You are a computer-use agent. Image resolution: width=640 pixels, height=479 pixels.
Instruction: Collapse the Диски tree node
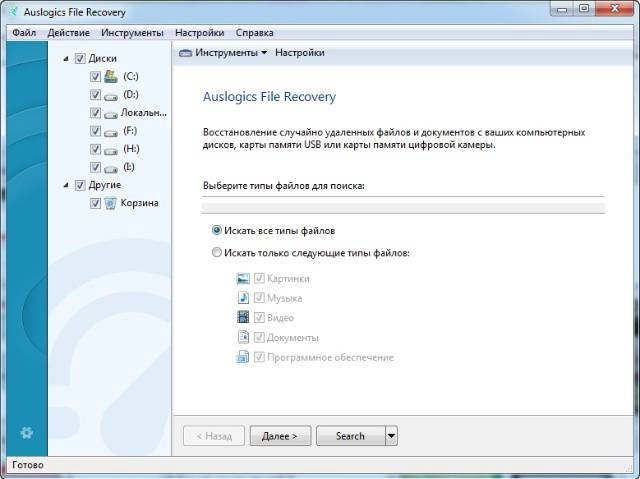[66, 59]
